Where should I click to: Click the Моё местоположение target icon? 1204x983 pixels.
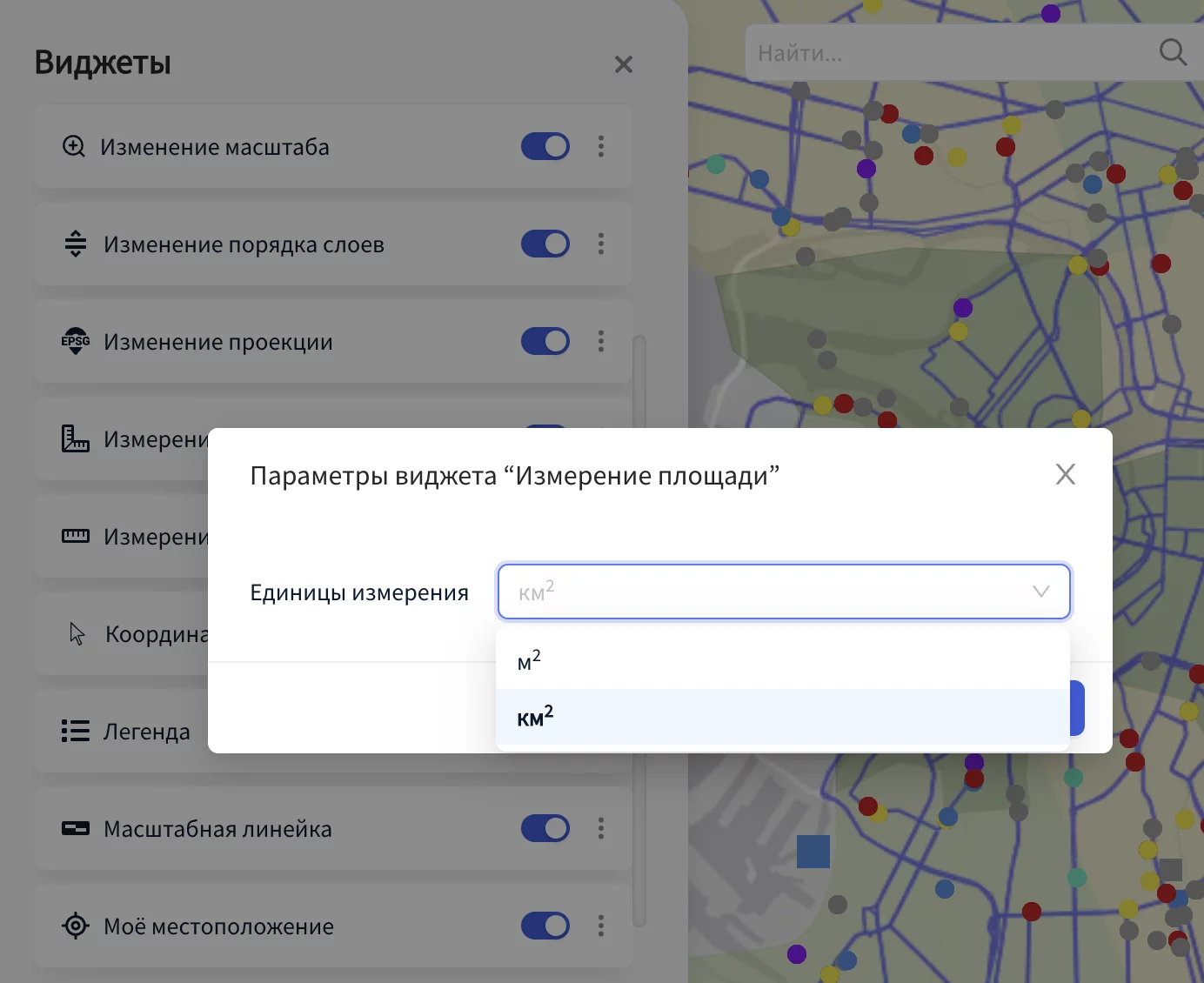point(76,926)
